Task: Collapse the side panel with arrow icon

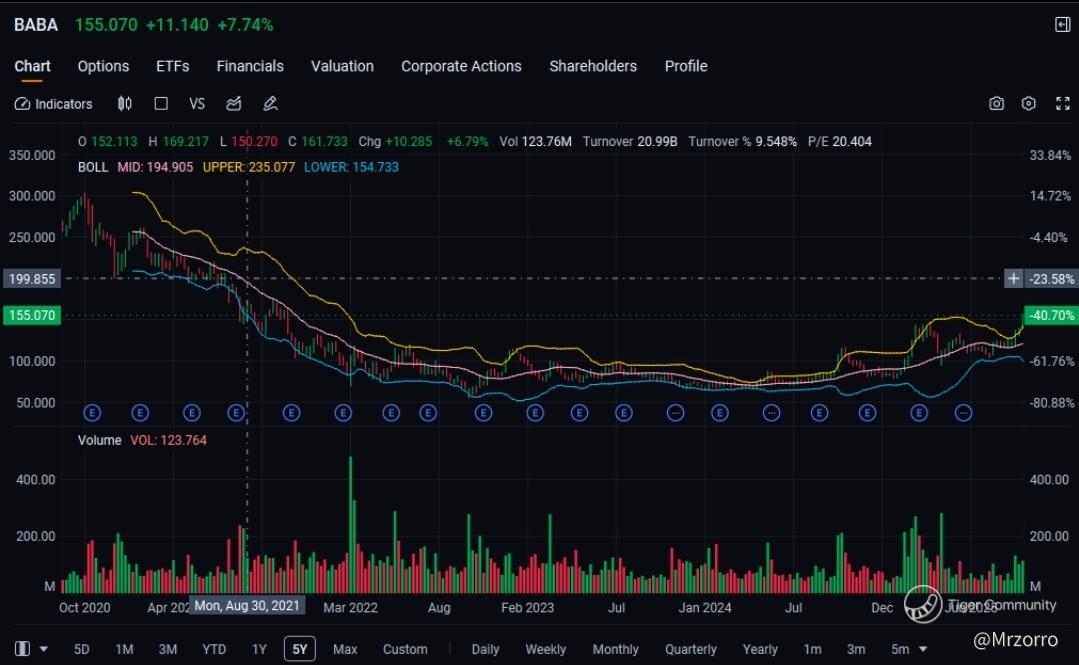Action: pyautogui.click(x=1062, y=24)
